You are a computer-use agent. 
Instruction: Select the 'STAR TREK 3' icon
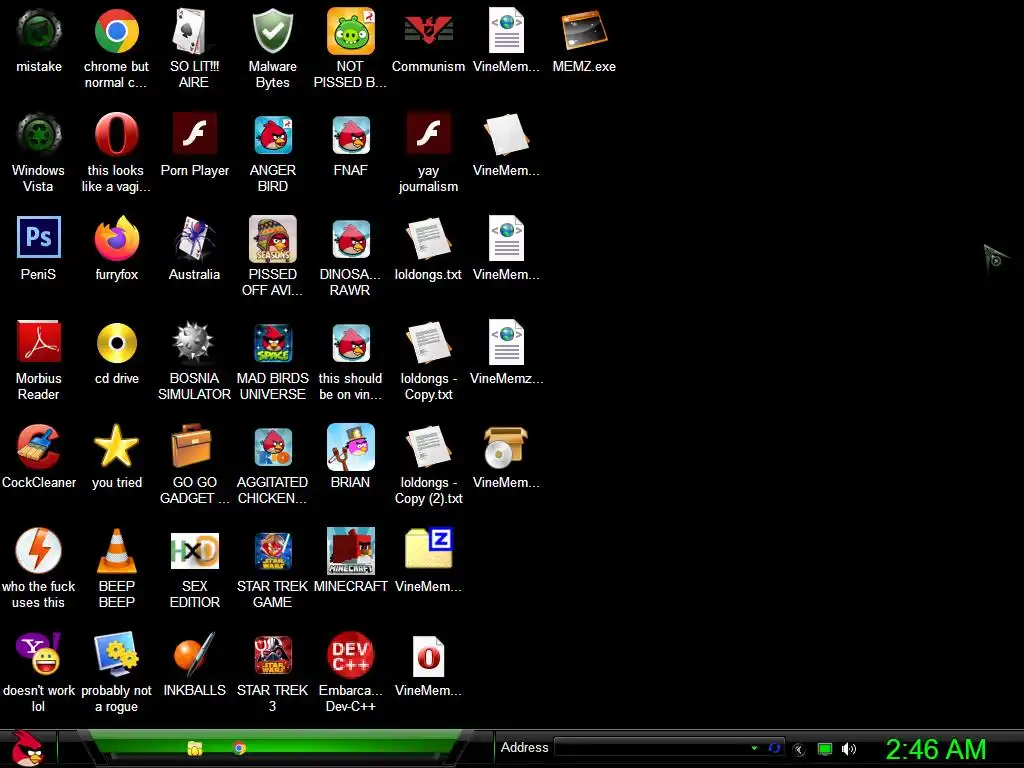(272, 654)
